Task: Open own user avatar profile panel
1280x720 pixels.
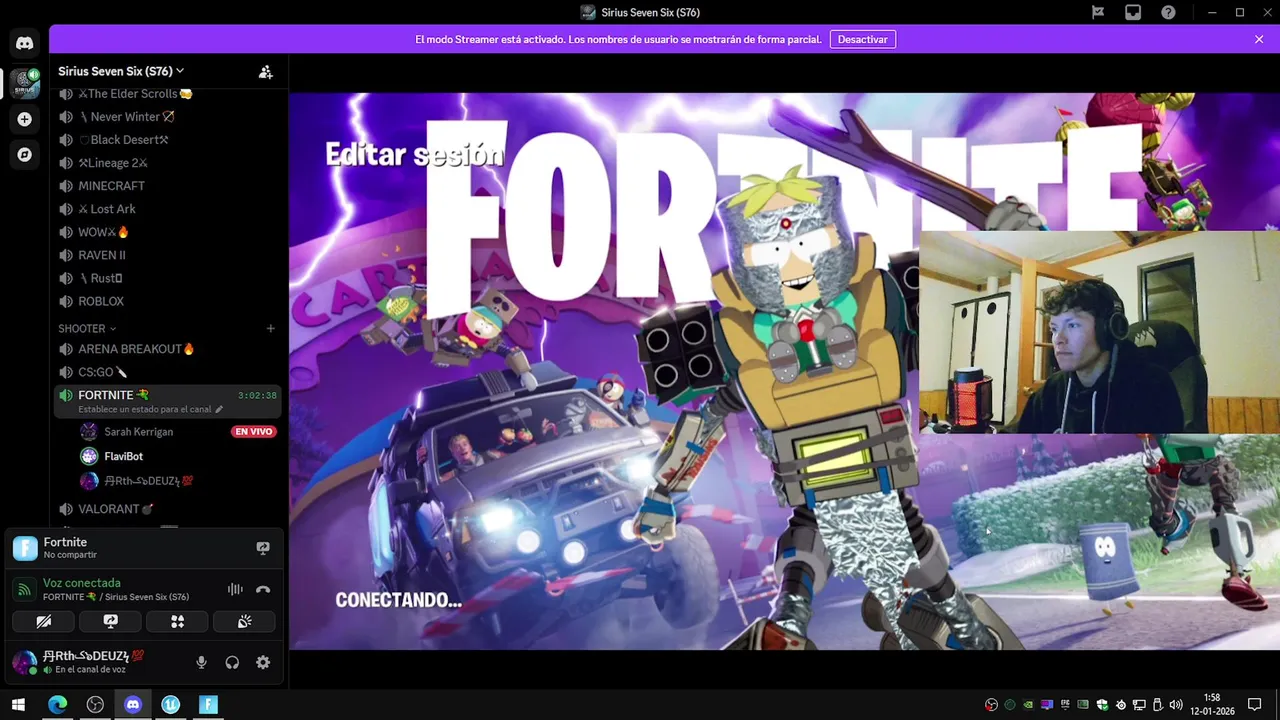Action: tap(25, 662)
